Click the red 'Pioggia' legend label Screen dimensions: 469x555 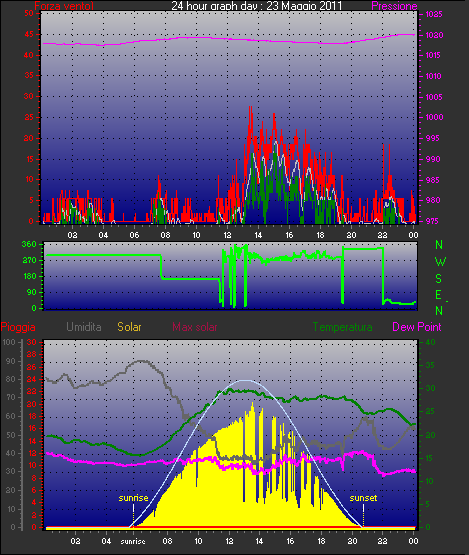18,327
